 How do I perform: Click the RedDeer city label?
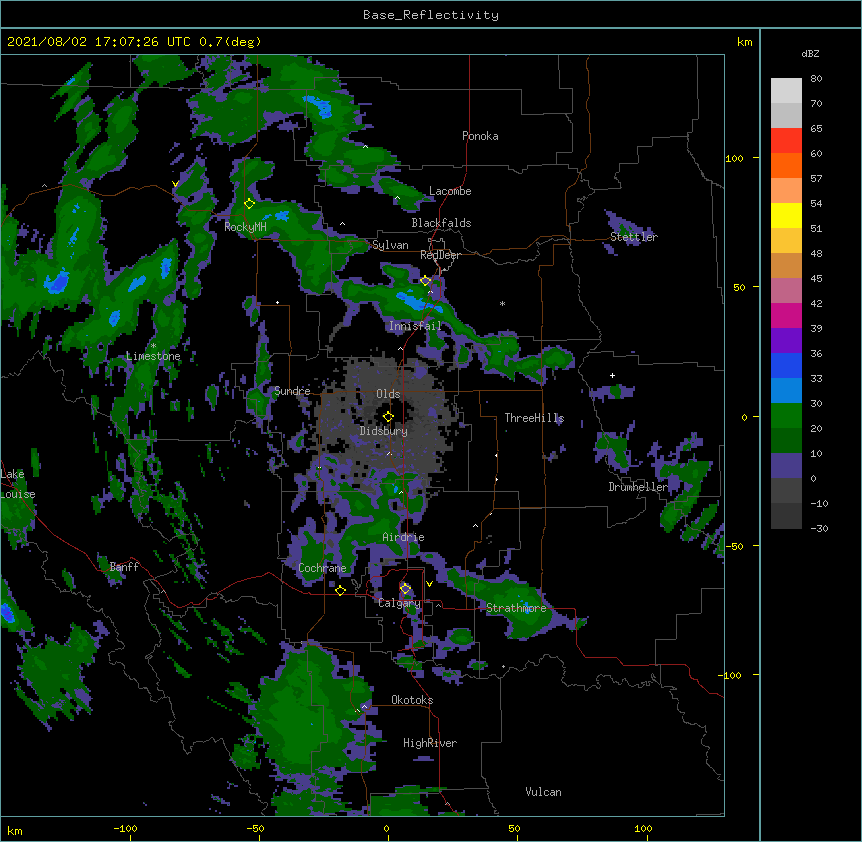tap(440, 255)
